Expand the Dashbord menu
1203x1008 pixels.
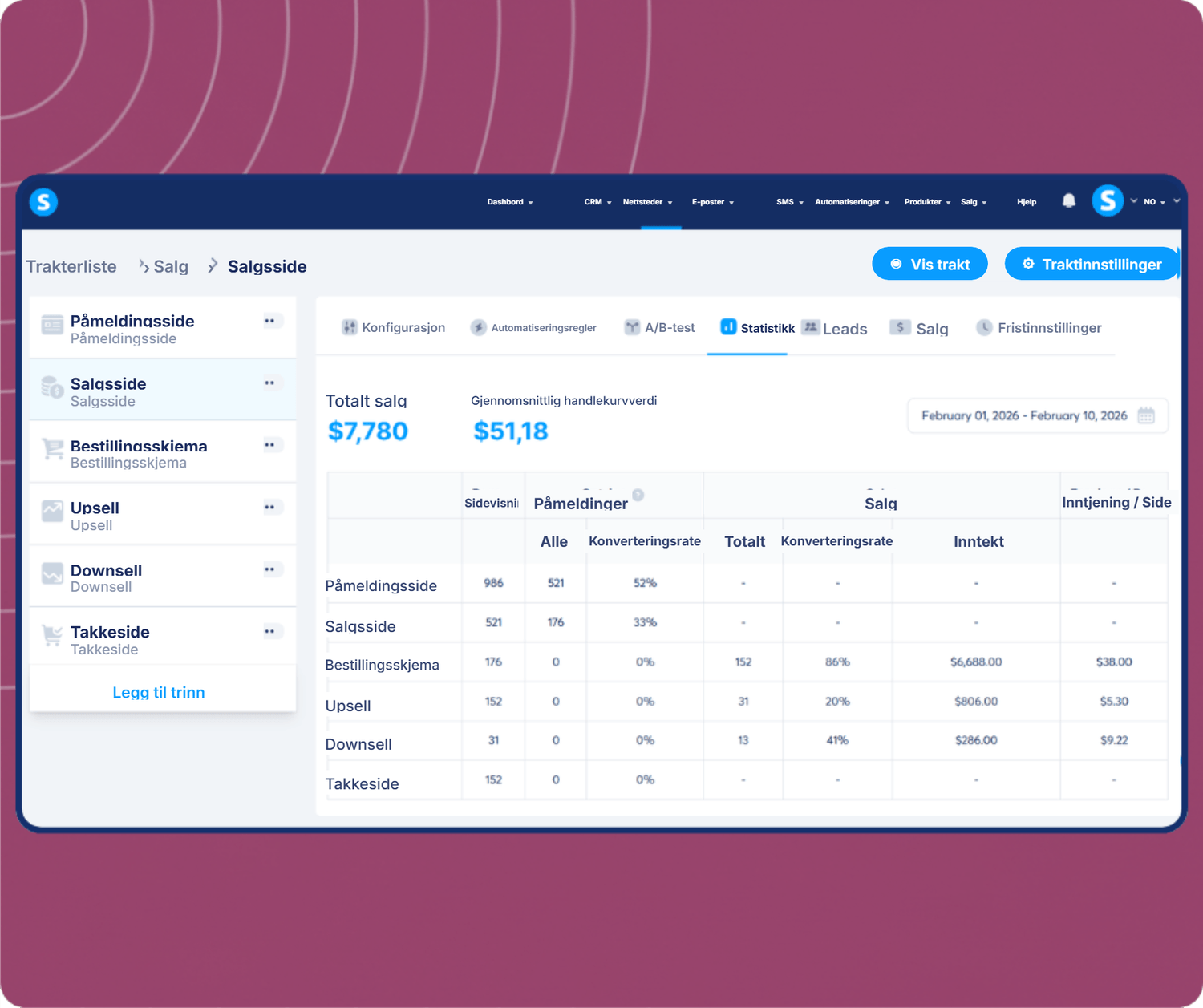tap(510, 202)
